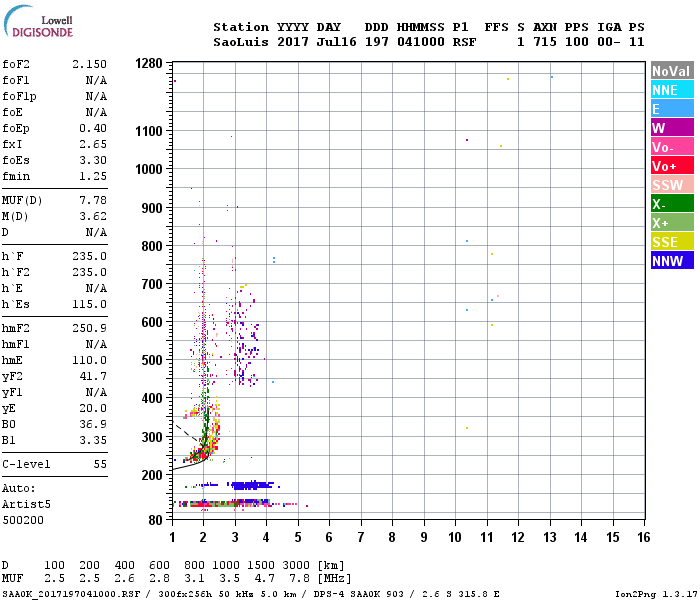This screenshot has height=600, width=700.
Task: Click the RSF program value
Action: point(464,42)
